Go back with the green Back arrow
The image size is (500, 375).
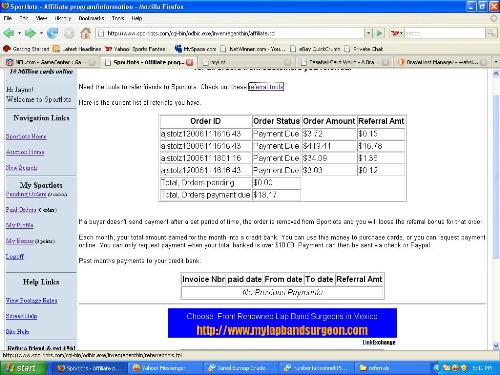point(9,33)
